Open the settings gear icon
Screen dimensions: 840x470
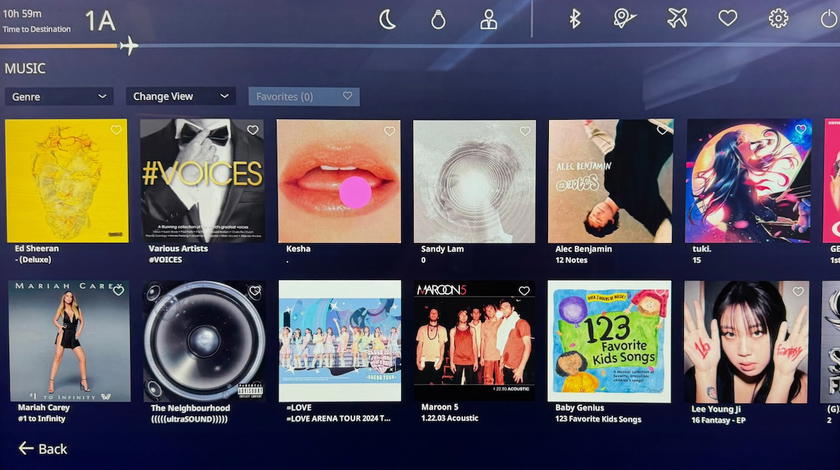coord(778,18)
